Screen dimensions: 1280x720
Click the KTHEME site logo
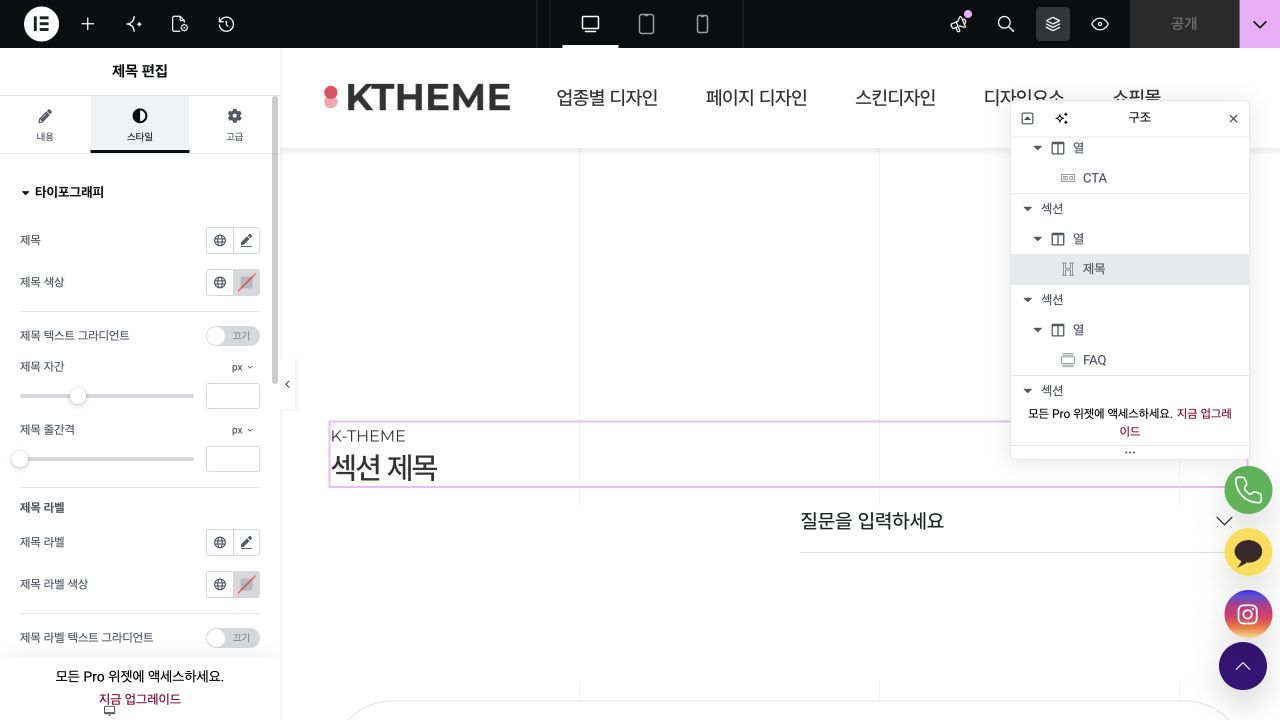(x=417, y=97)
